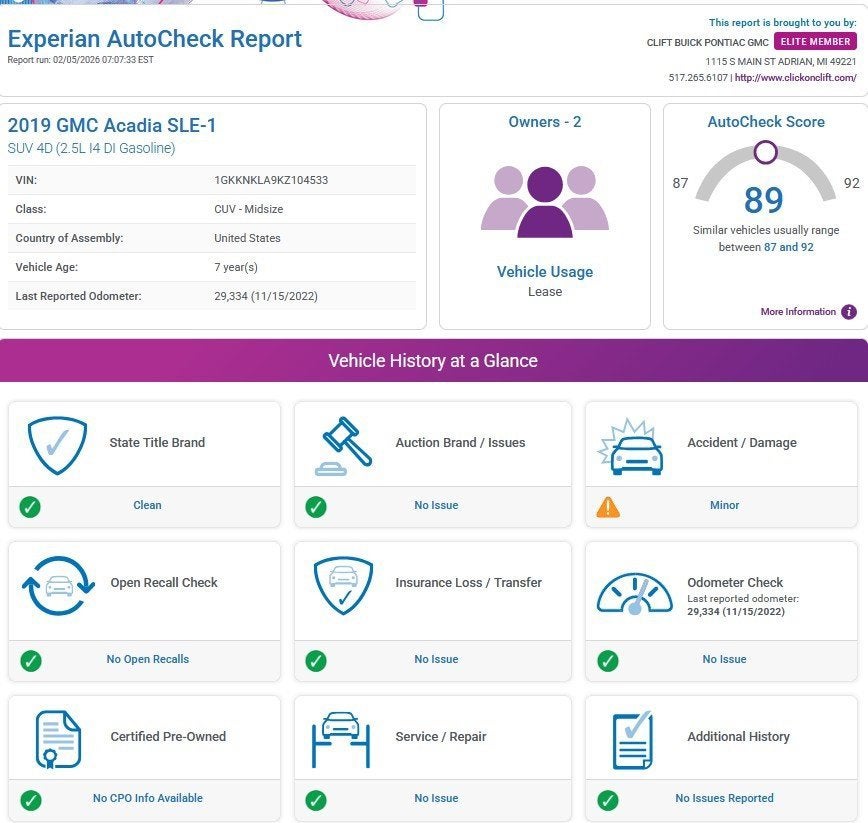Click the Odometer Check gauge icon
The height and width of the screenshot is (823, 868).
635,594
